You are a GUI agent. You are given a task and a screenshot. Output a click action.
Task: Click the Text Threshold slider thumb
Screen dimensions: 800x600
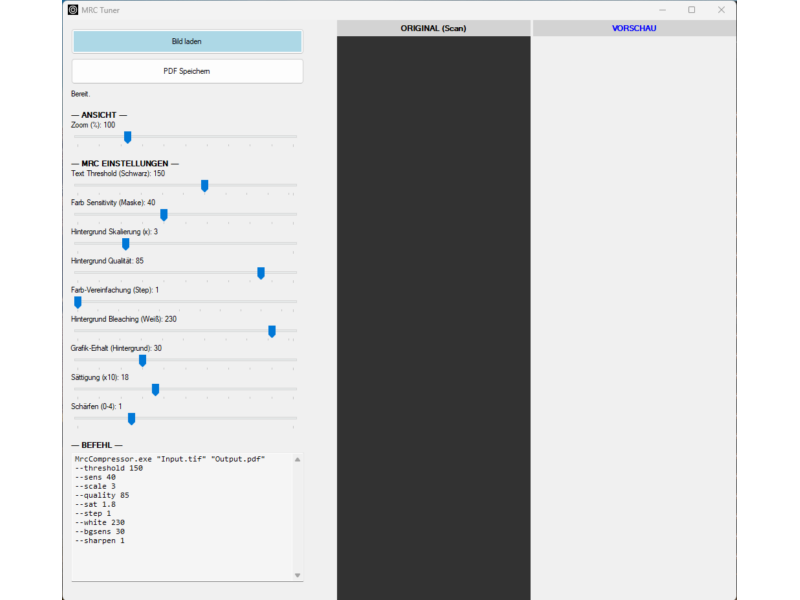(x=205, y=185)
